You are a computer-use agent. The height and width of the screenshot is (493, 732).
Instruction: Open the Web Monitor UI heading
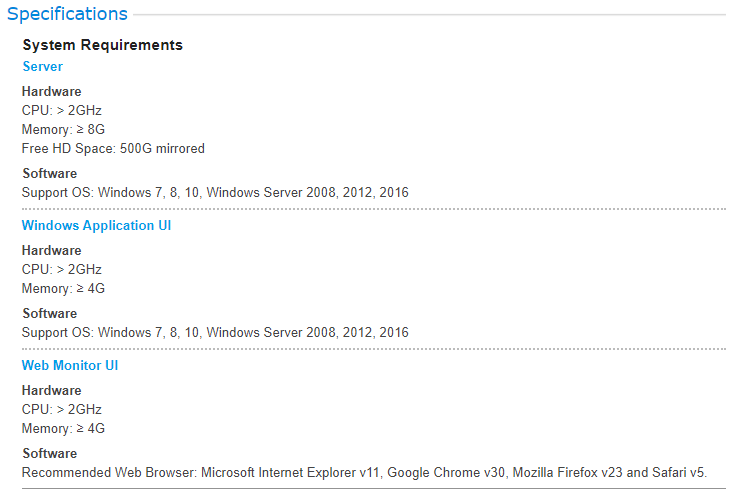click(70, 365)
